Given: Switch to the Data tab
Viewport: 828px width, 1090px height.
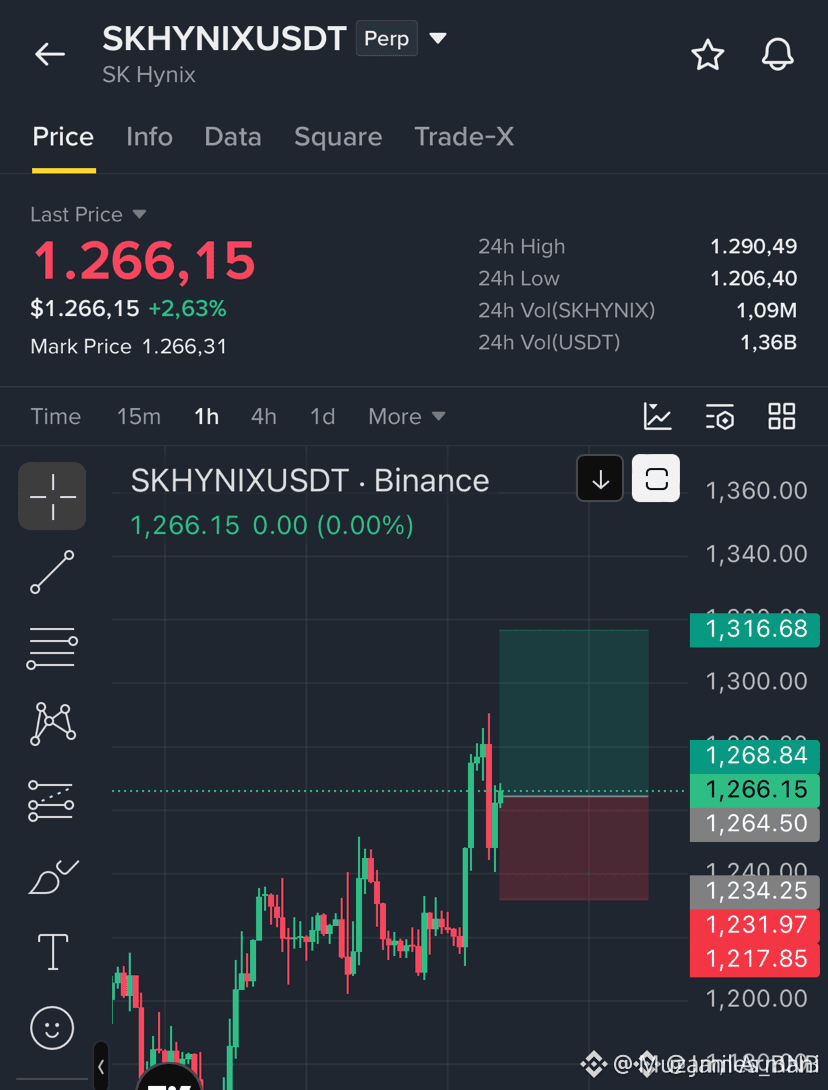Looking at the screenshot, I should tap(233, 136).
